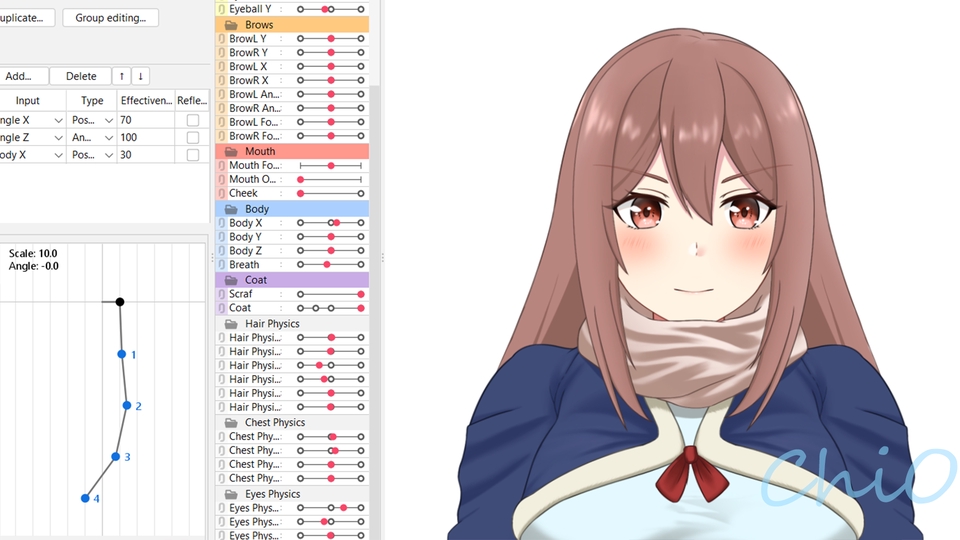Image resolution: width=960 pixels, height=540 pixels.
Task: Click the Mouth group folder icon
Action: click(231, 151)
